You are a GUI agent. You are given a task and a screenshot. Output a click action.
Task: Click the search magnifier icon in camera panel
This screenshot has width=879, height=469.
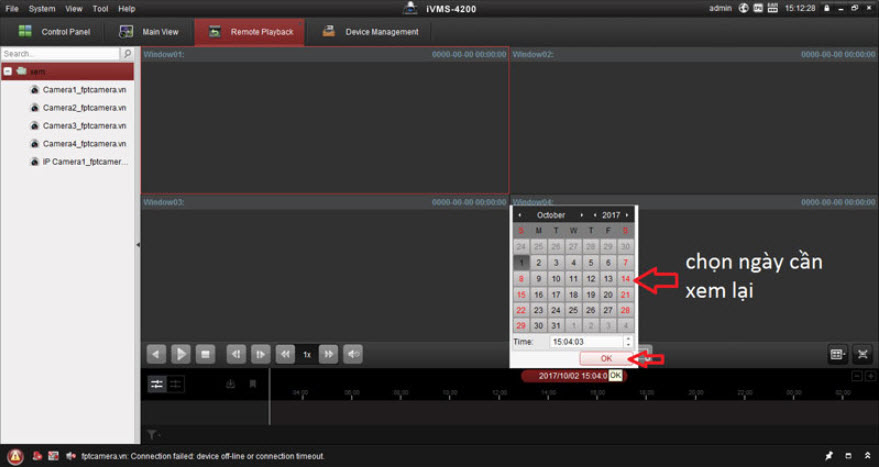[x=127, y=54]
